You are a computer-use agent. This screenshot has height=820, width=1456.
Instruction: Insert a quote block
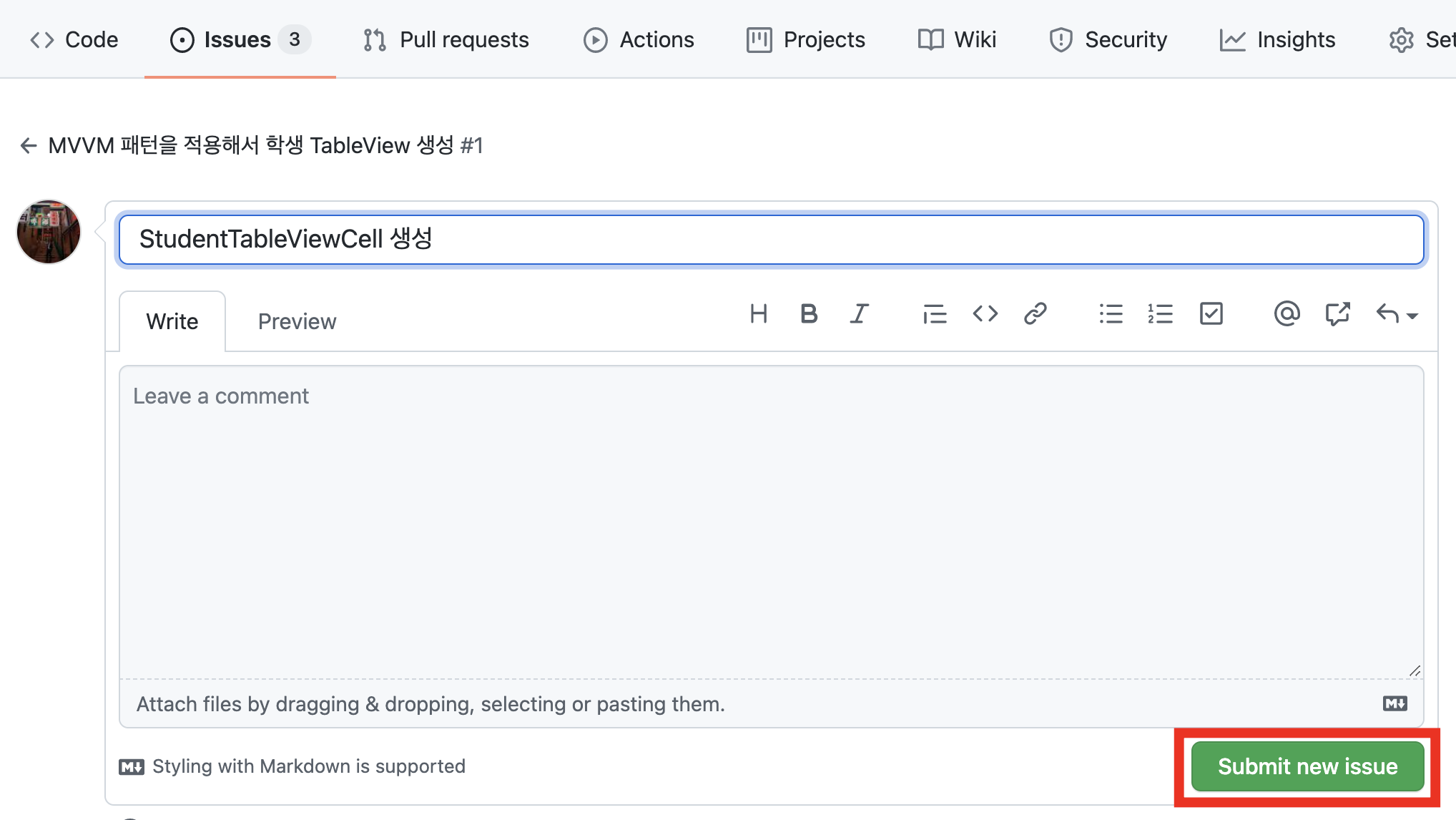[x=934, y=314]
